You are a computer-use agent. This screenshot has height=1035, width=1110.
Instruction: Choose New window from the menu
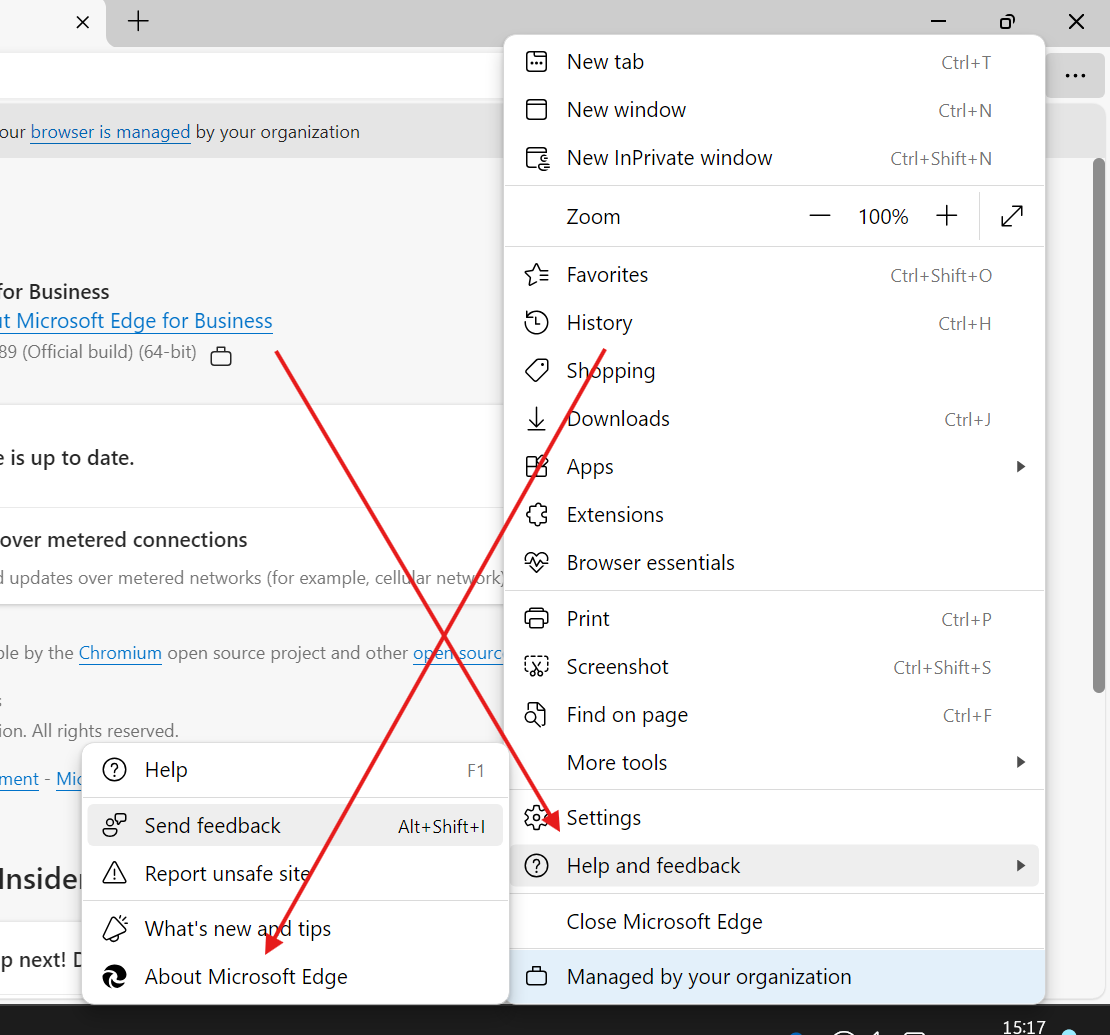[x=774, y=110]
